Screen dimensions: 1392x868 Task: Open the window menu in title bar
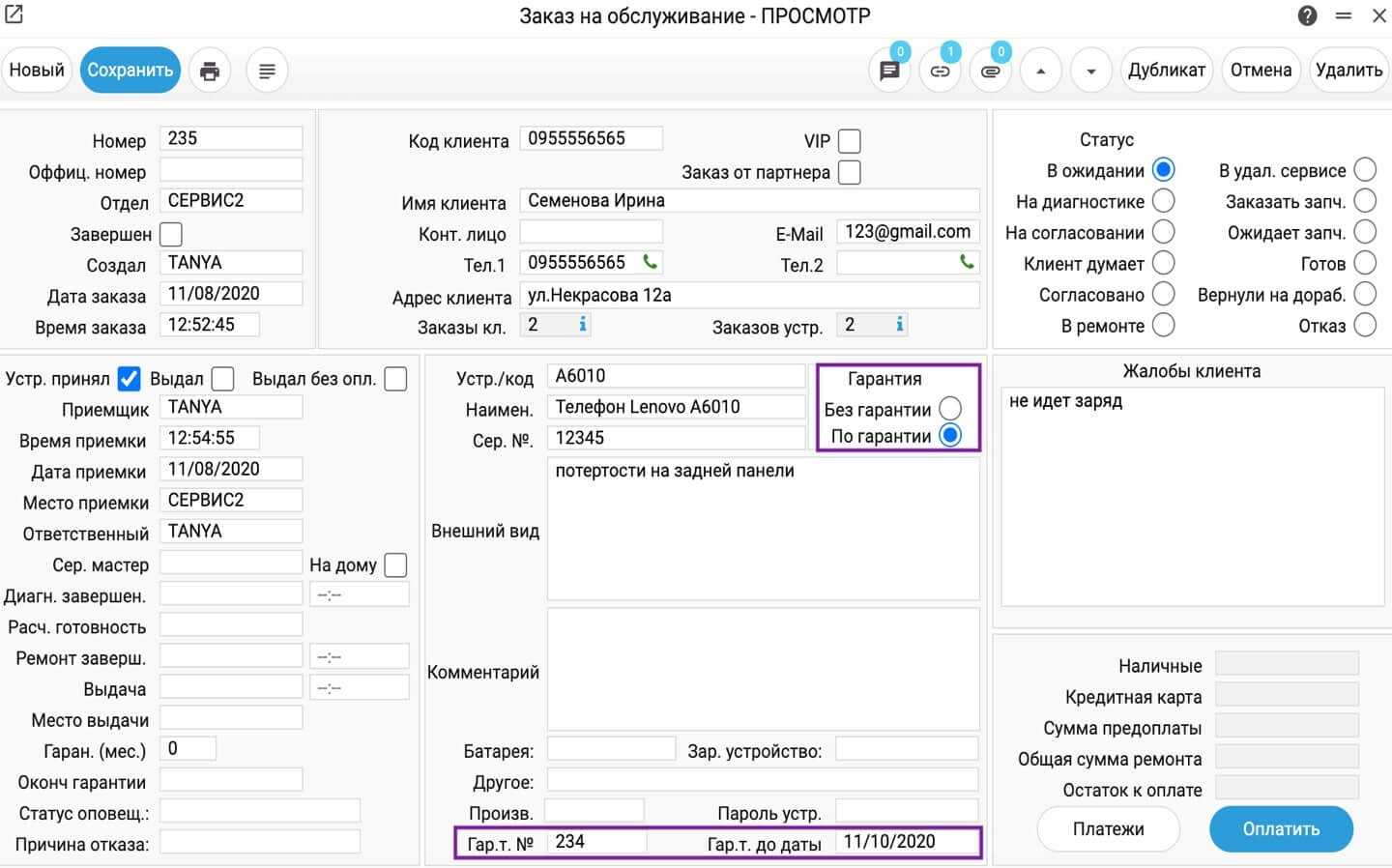coord(1344,15)
